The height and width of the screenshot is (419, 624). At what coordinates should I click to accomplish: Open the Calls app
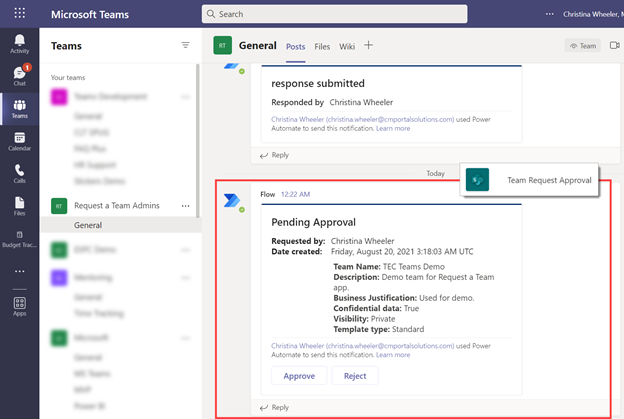click(20, 174)
